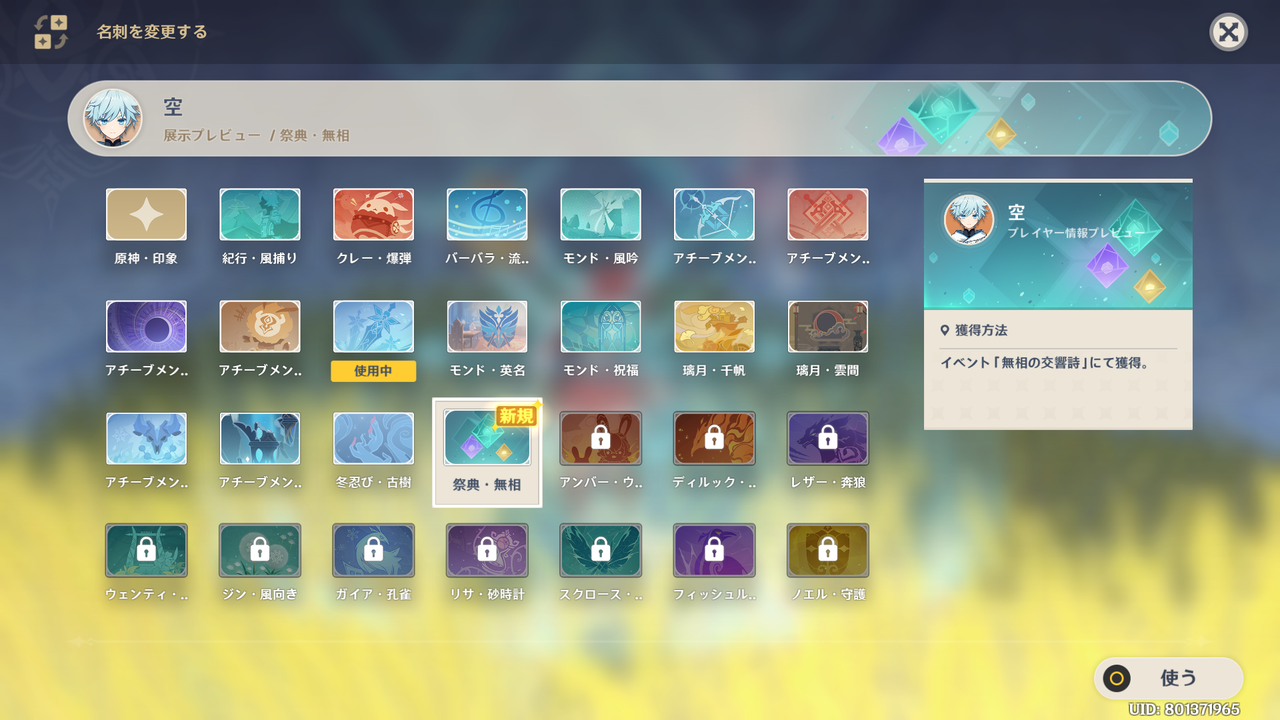Select the blue bow achievement namecard
Viewport: 1280px width, 720px height.
pyautogui.click(x=714, y=215)
